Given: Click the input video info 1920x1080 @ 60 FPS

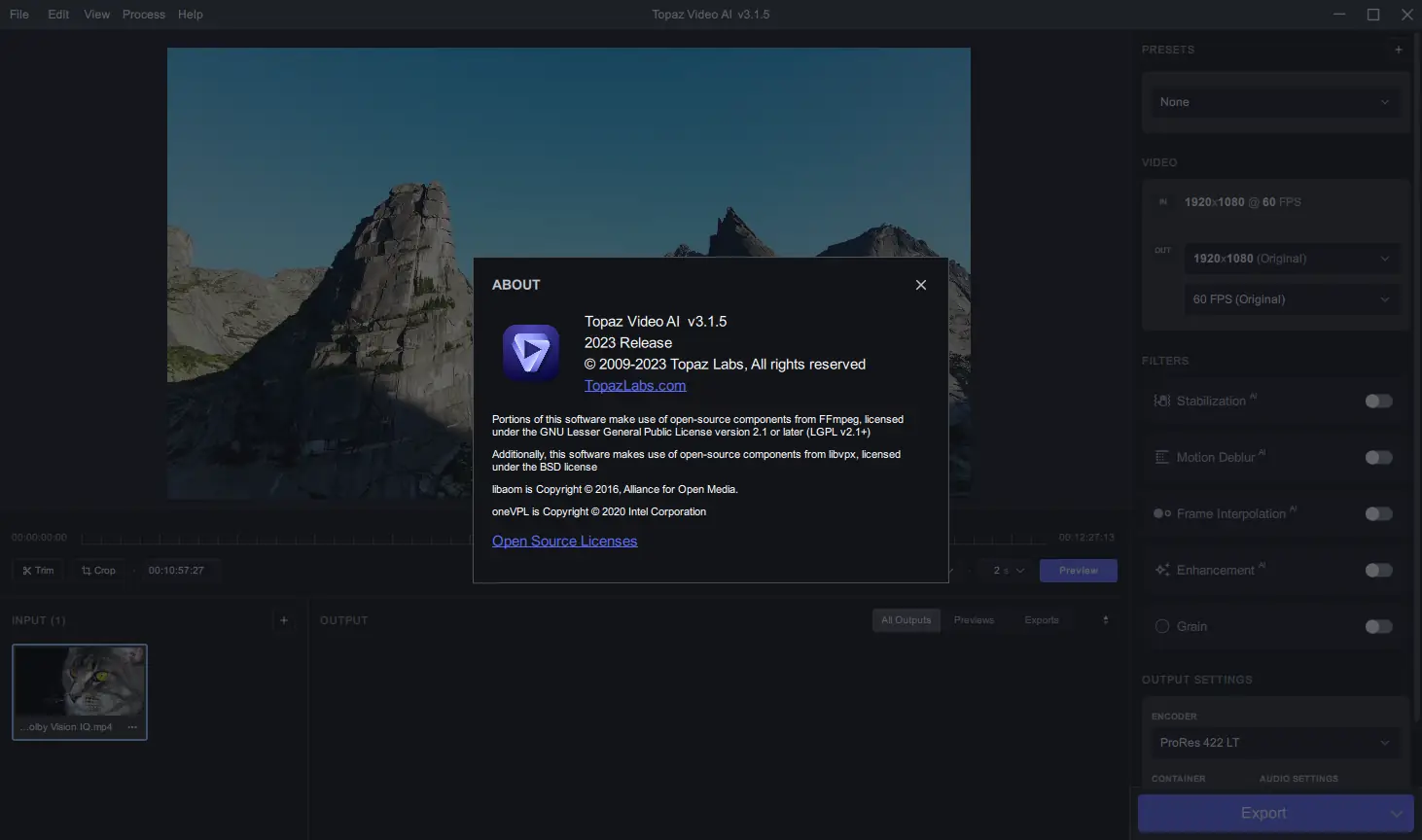Looking at the screenshot, I should tap(1242, 202).
